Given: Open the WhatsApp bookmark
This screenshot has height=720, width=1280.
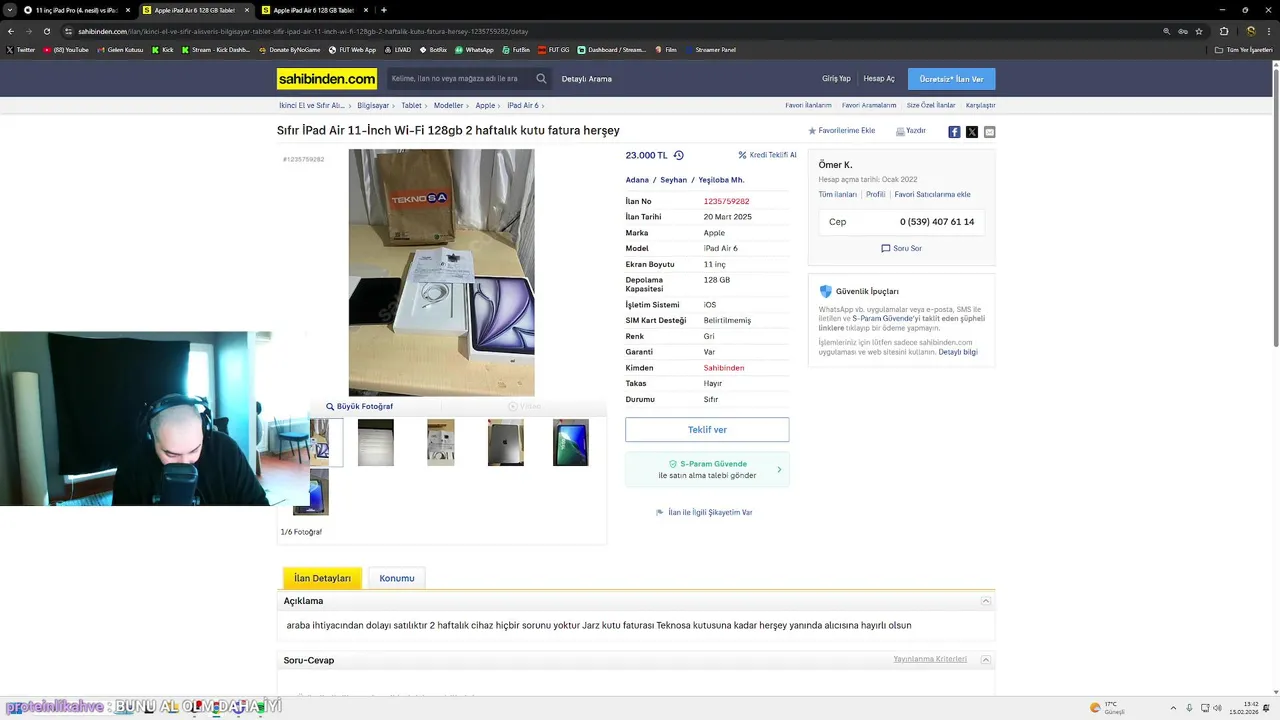Looking at the screenshot, I should [474, 49].
